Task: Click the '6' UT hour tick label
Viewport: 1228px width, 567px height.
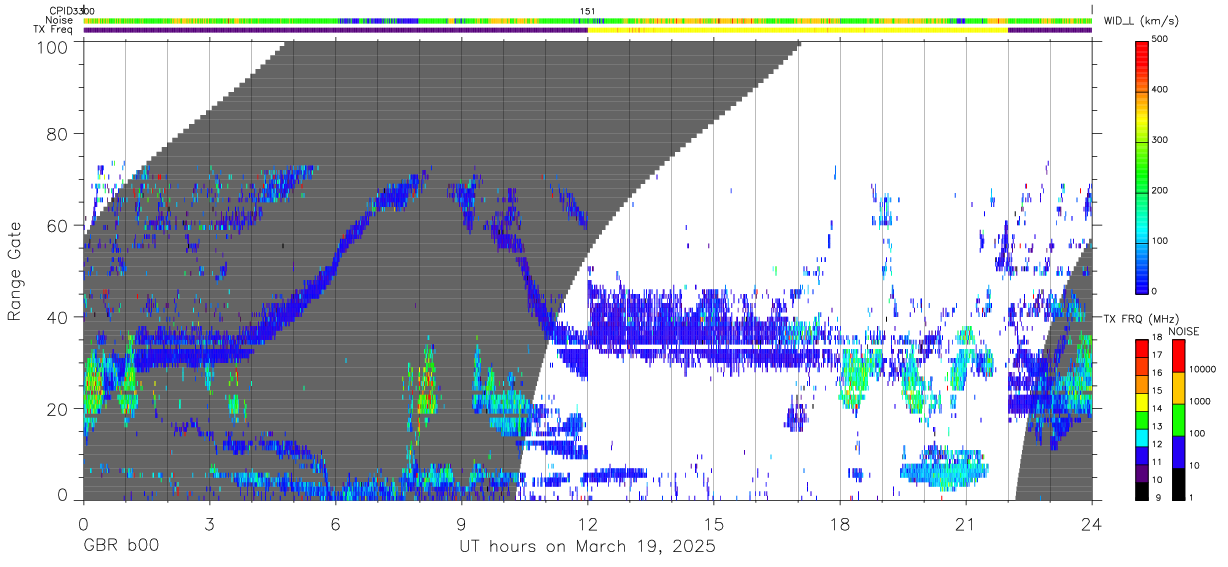Action: 335,523
